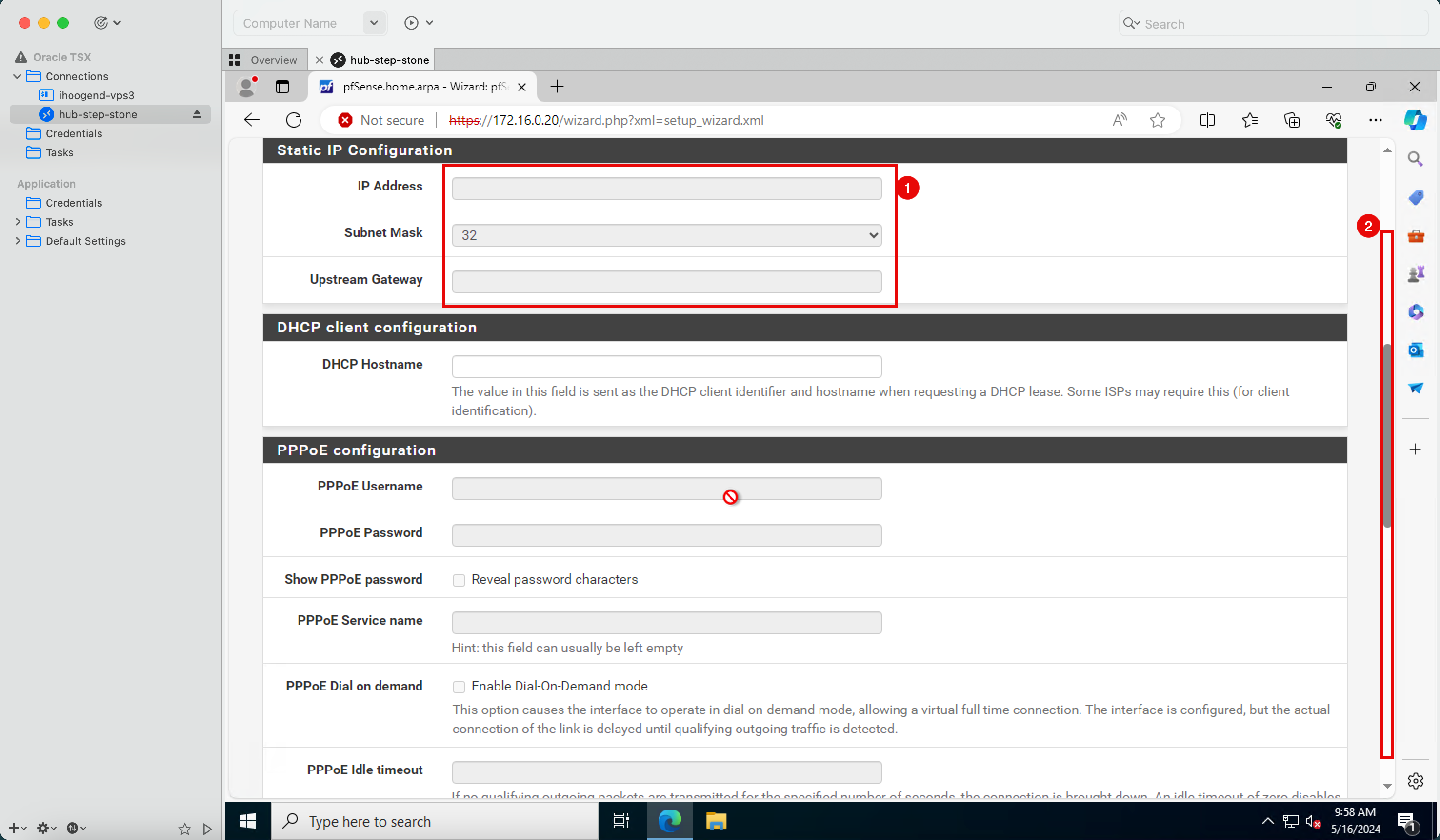
Task: Click the browser extensions puzzle icon
Action: [1292, 120]
